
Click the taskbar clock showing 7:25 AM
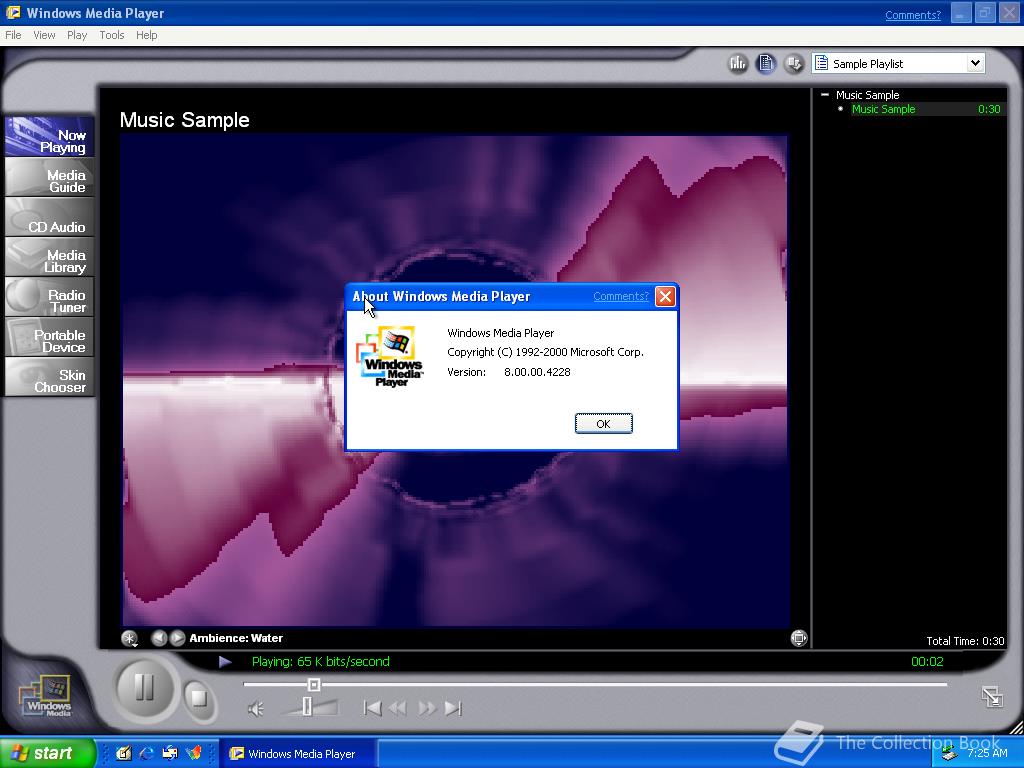[x=987, y=753]
